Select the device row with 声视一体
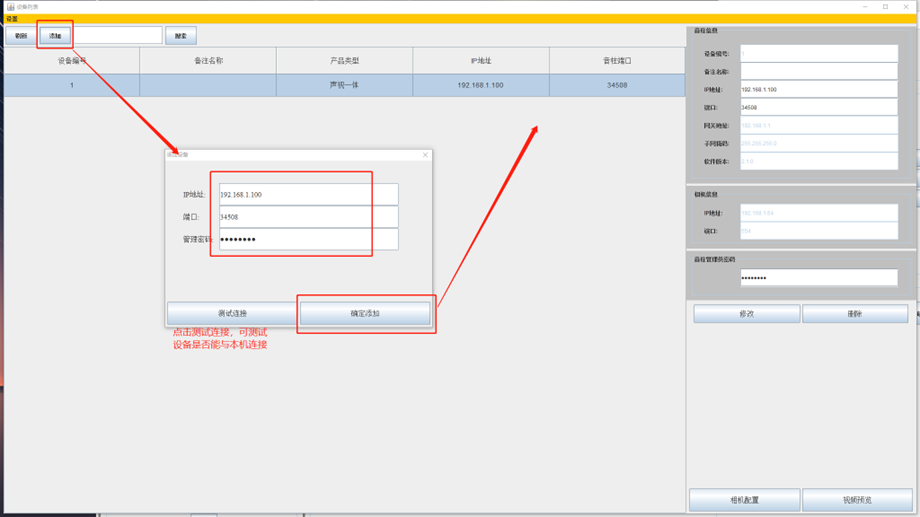Image resolution: width=920 pixels, height=517 pixels. (x=344, y=86)
